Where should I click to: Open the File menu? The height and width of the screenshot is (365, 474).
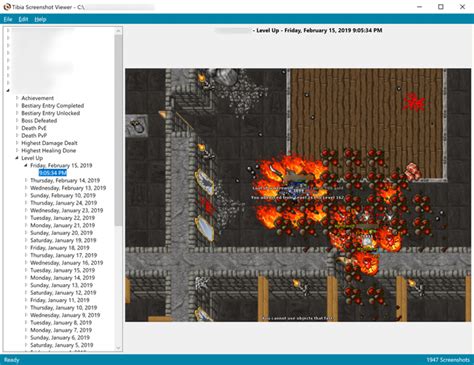pos(8,19)
